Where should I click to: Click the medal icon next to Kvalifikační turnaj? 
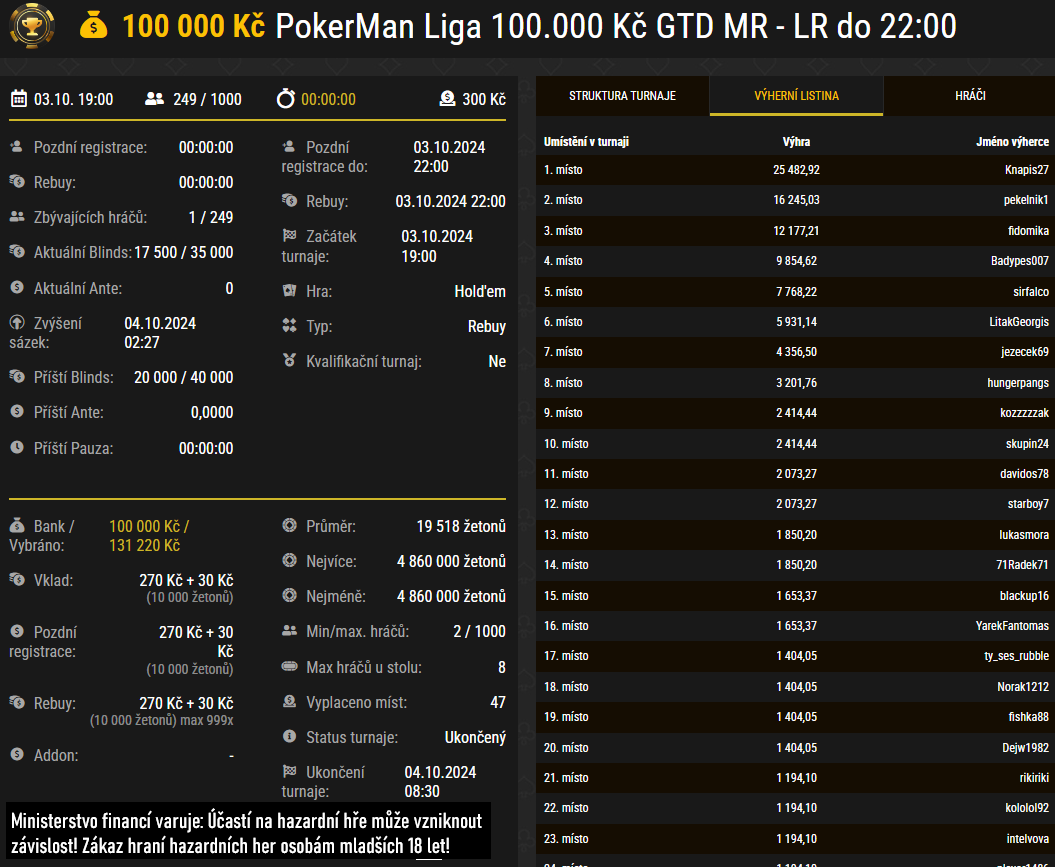(x=289, y=361)
